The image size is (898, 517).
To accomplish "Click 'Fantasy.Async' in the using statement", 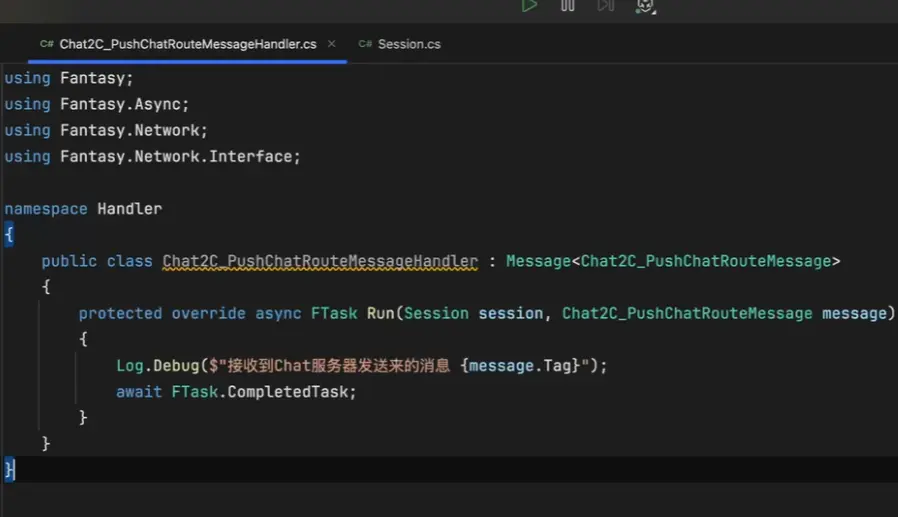I will coord(120,104).
